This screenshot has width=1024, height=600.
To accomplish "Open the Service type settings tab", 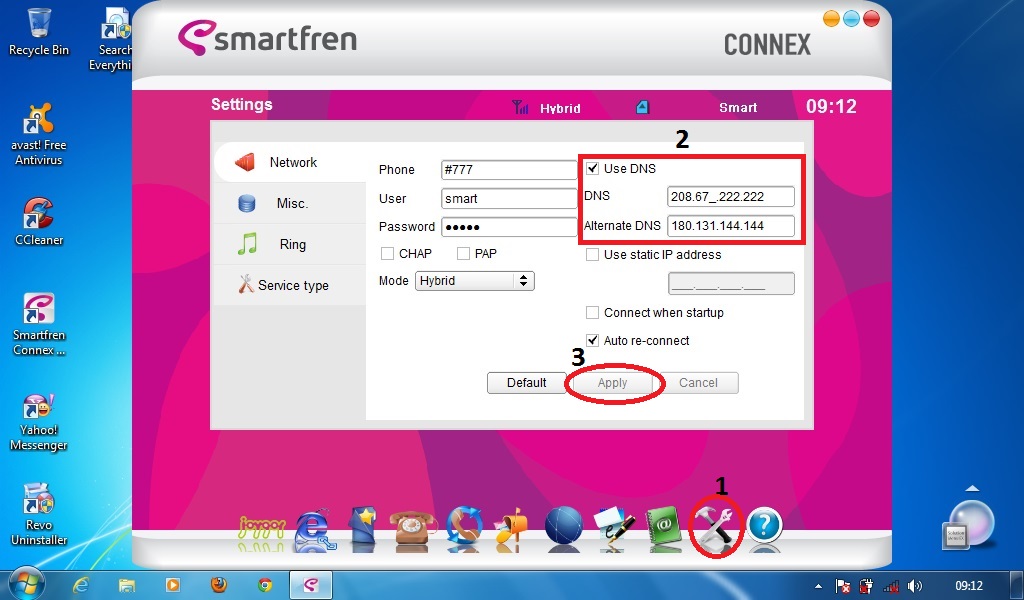I will pyautogui.click(x=290, y=285).
